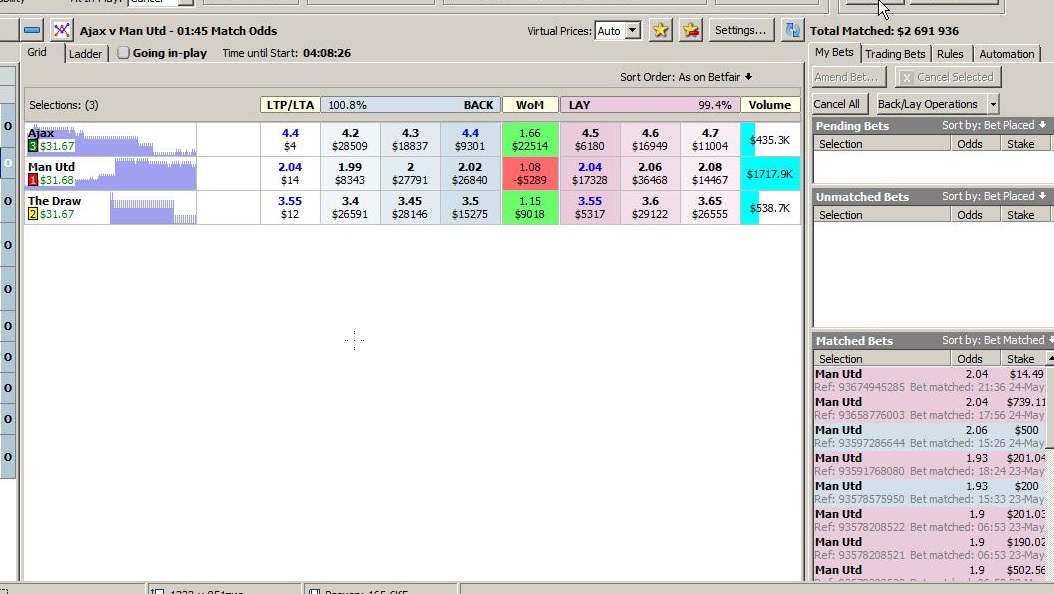The height and width of the screenshot is (594, 1054).
Task: Click the Ajax WoM 1.66 green cell
Action: 530,139
